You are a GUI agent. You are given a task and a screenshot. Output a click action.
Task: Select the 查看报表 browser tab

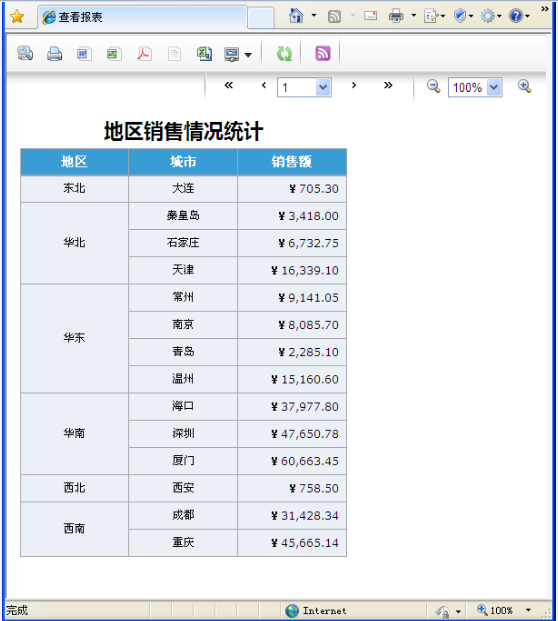[x=143, y=17]
